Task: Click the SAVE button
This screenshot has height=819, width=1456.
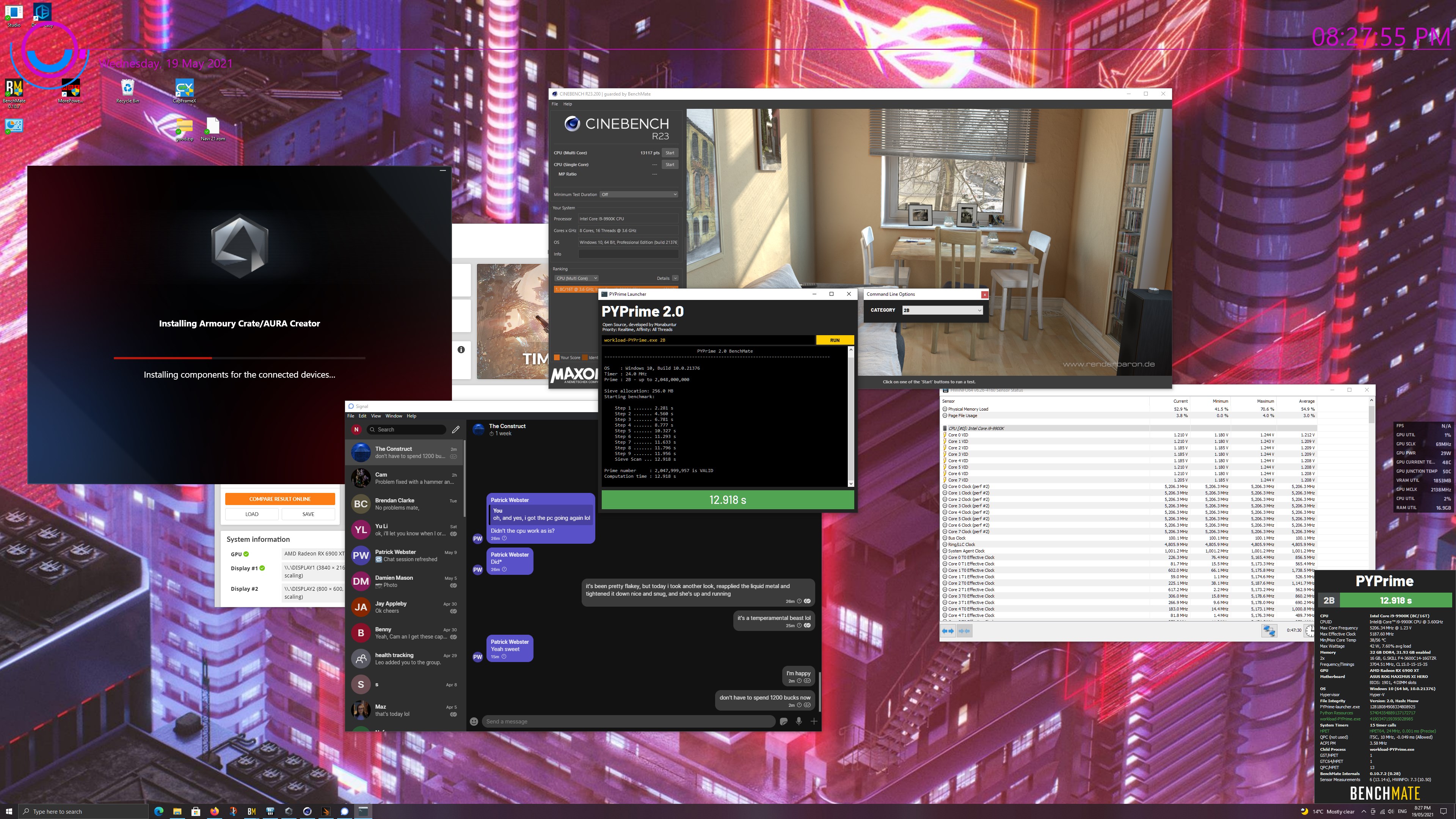Action: pyautogui.click(x=308, y=514)
